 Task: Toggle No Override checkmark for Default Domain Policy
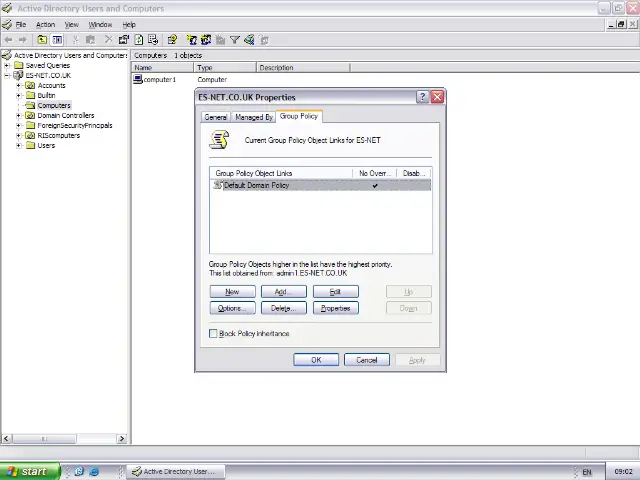pyautogui.click(x=375, y=186)
